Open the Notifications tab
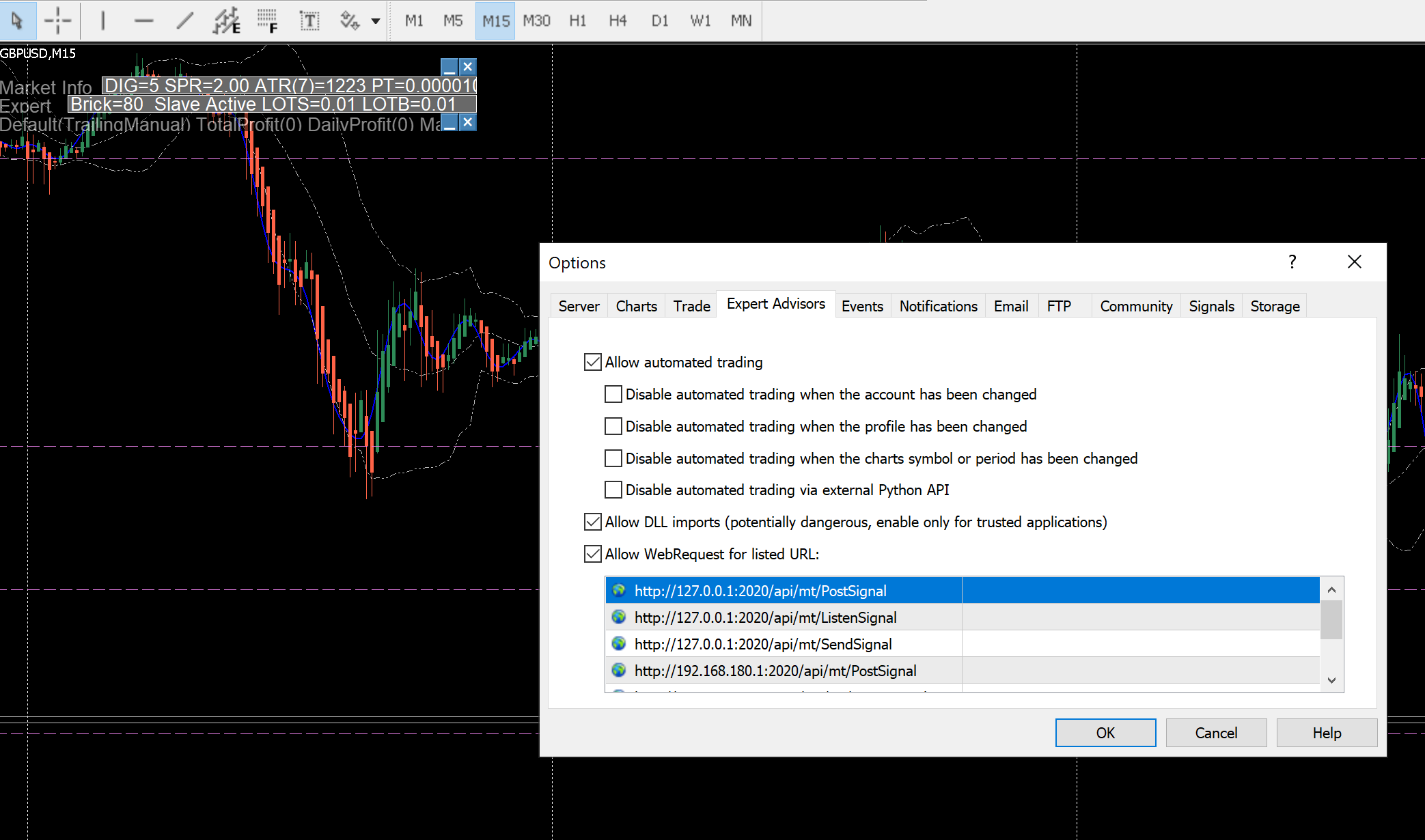Screen dimensions: 1425x840 point(938,306)
